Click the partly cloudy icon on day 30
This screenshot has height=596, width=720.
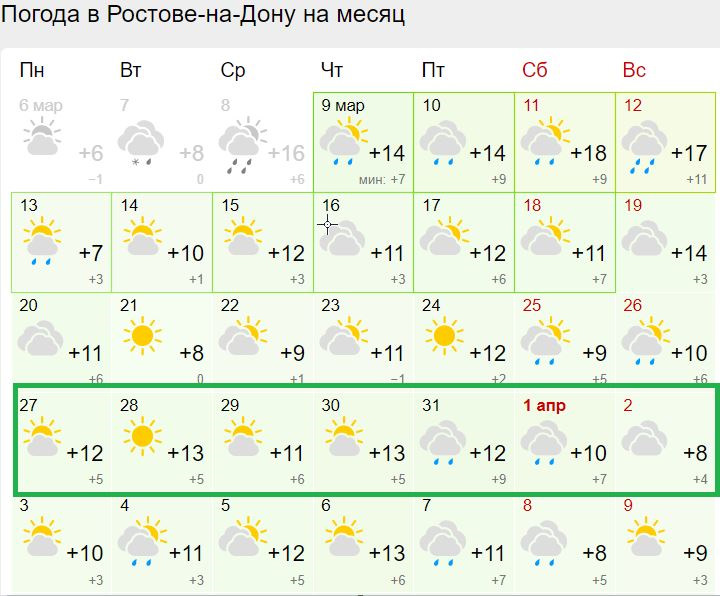pyautogui.click(x=343, y=438)
